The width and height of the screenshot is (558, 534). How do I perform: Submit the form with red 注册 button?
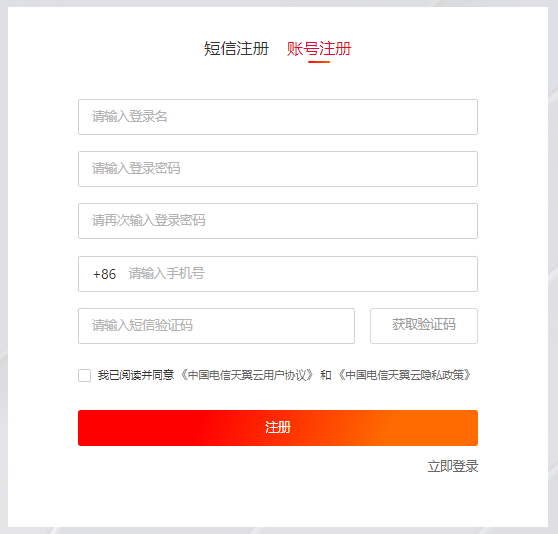pyautogui.click(x=278, y=428)
